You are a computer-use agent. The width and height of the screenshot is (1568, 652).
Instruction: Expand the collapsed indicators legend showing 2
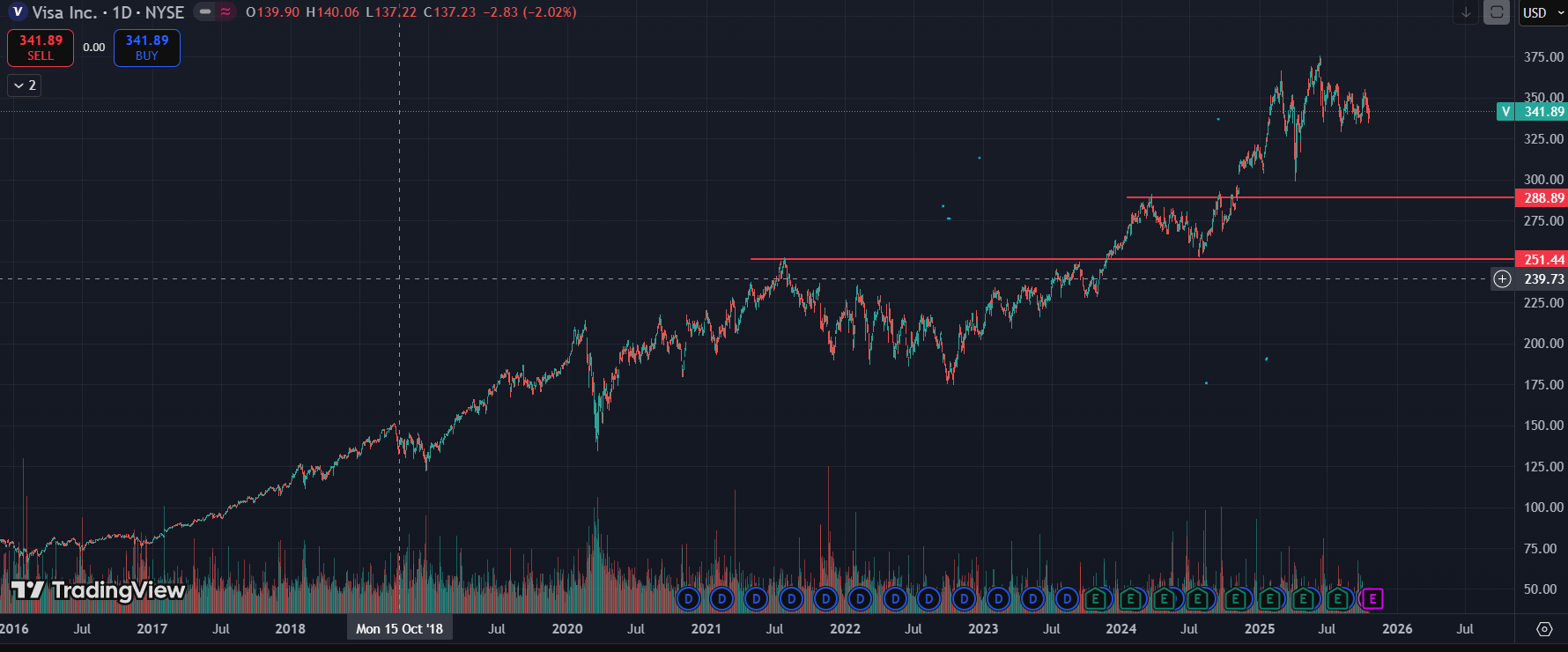pos(25,85)
